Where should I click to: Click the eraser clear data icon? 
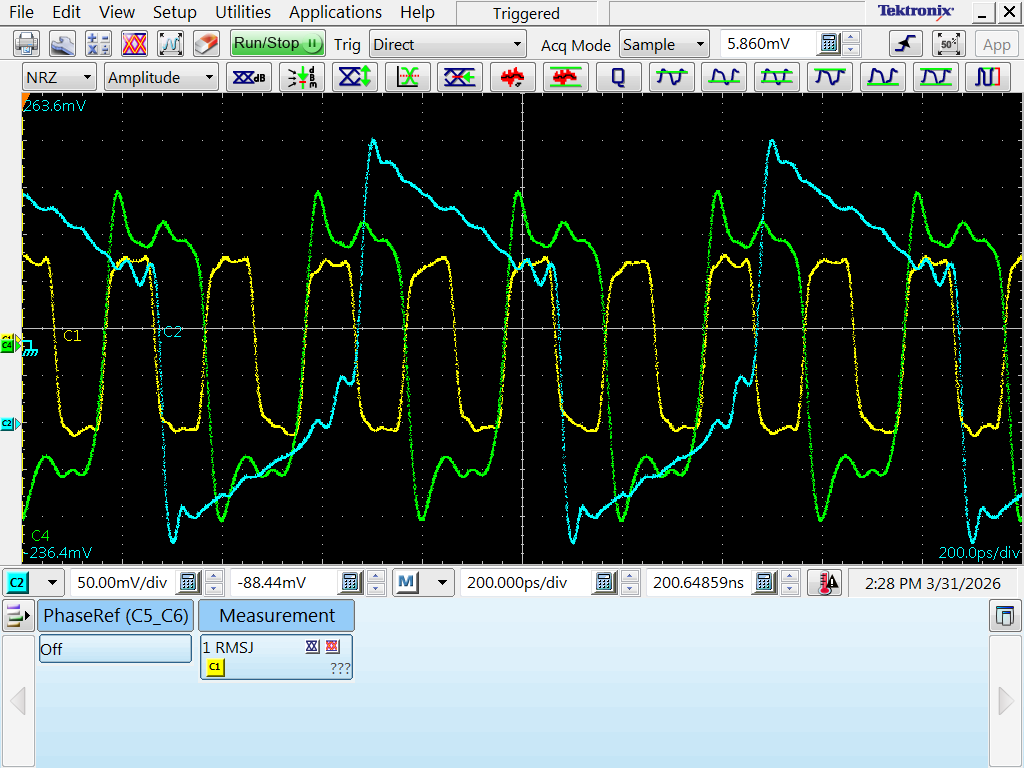point(205,44)
